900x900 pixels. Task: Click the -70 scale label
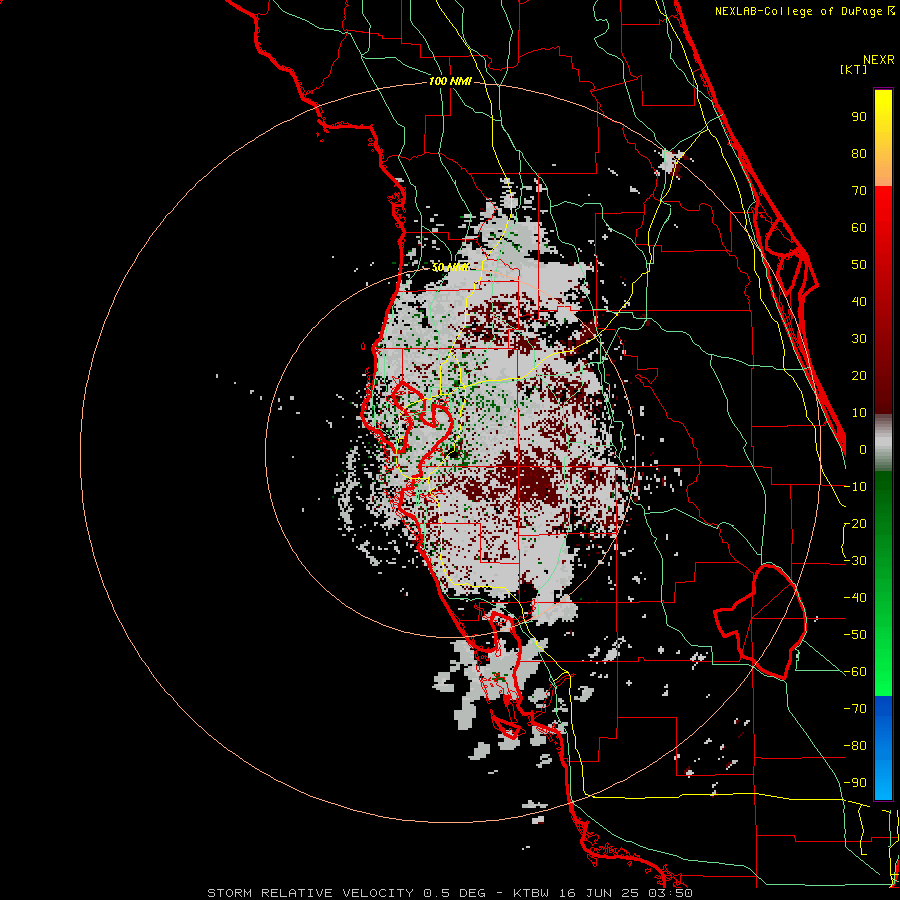click(x=855, y=709)
